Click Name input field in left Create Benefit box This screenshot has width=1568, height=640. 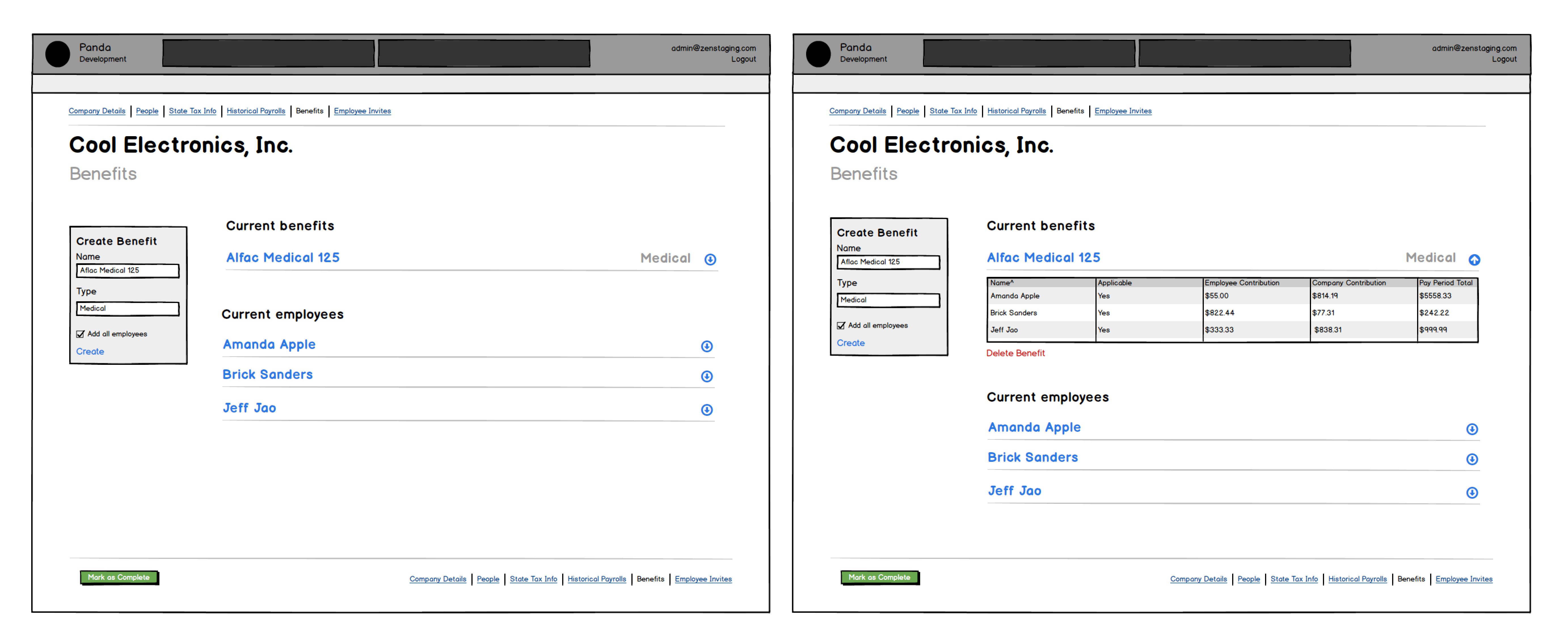[128, 270]
